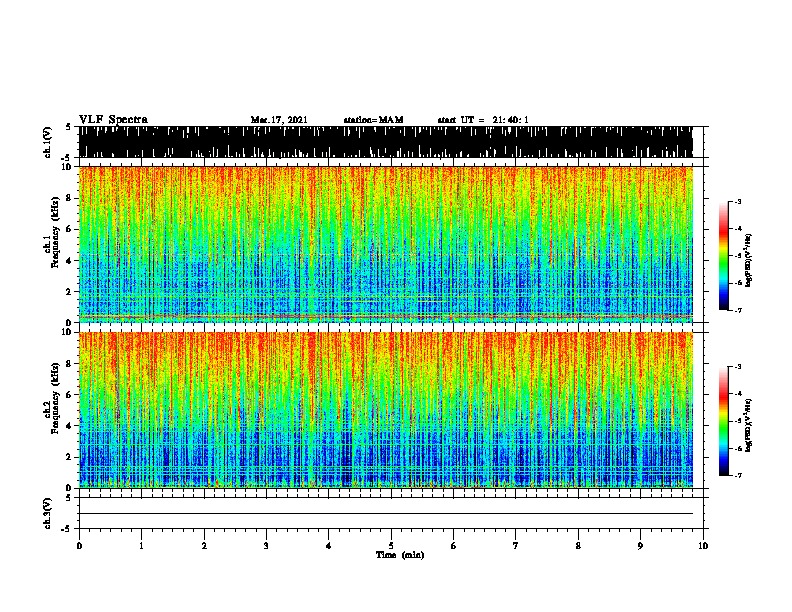
Task: Click the "4" kHz tick on ch.1 frequency axis
Action: 70,261
